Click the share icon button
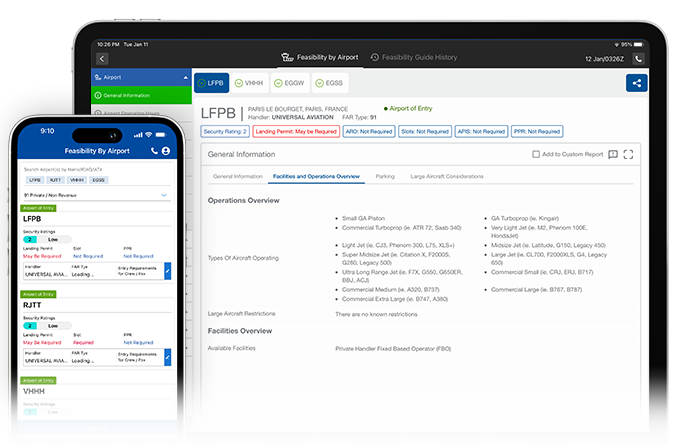 coord(637,84)
